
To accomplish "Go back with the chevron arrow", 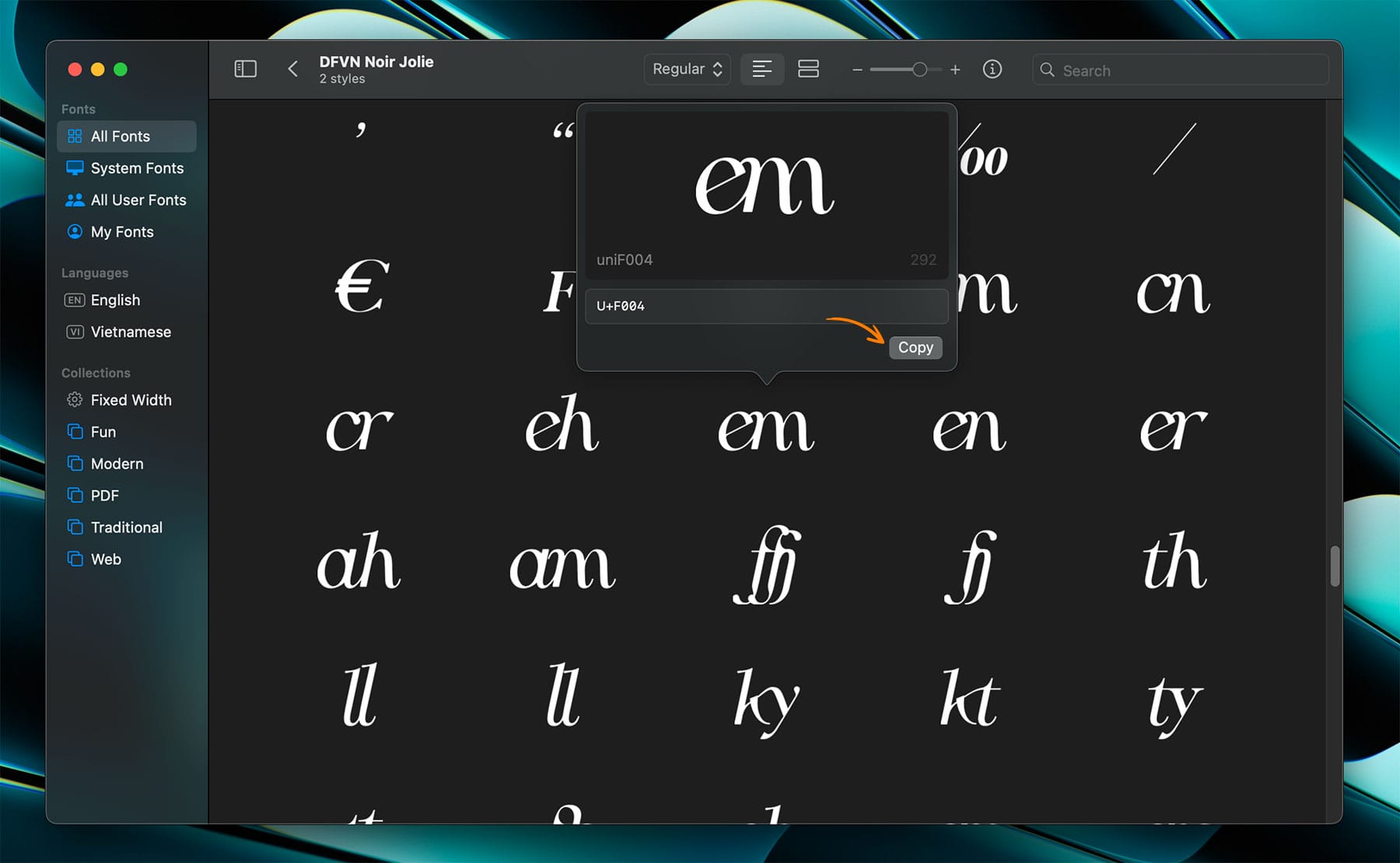I will [x=292, y=69].
